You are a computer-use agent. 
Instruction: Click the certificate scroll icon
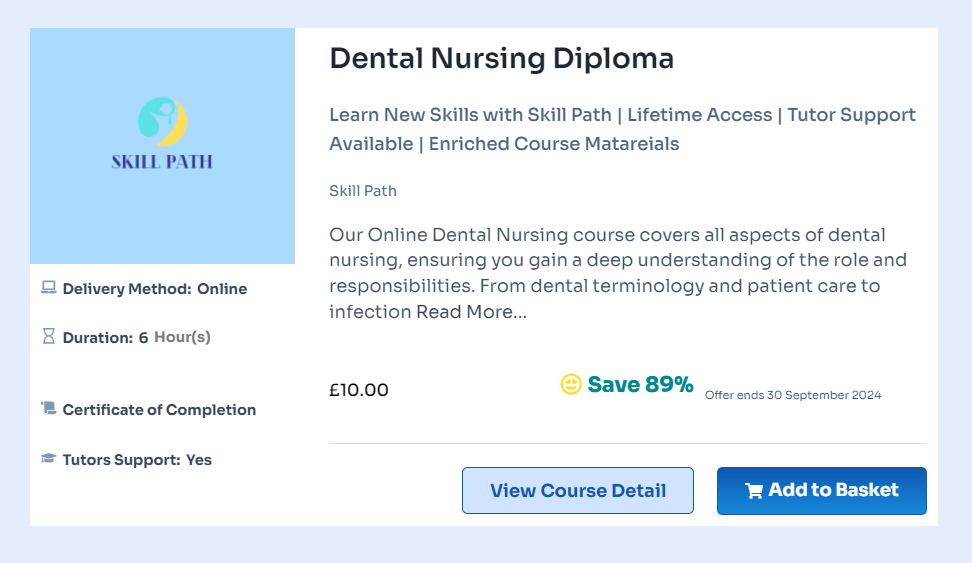point(48,408)
